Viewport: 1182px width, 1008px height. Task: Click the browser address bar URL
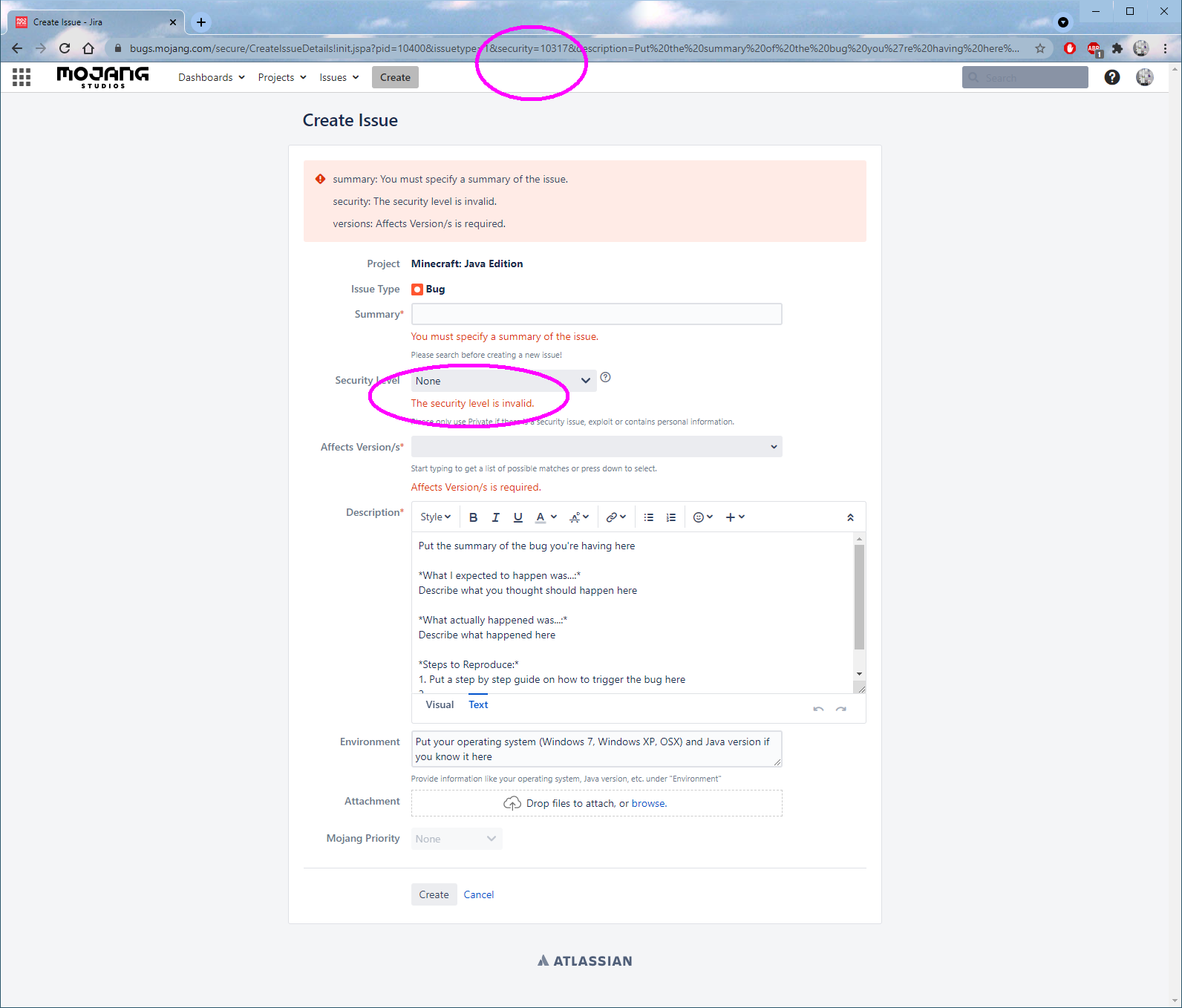point(574,48)
